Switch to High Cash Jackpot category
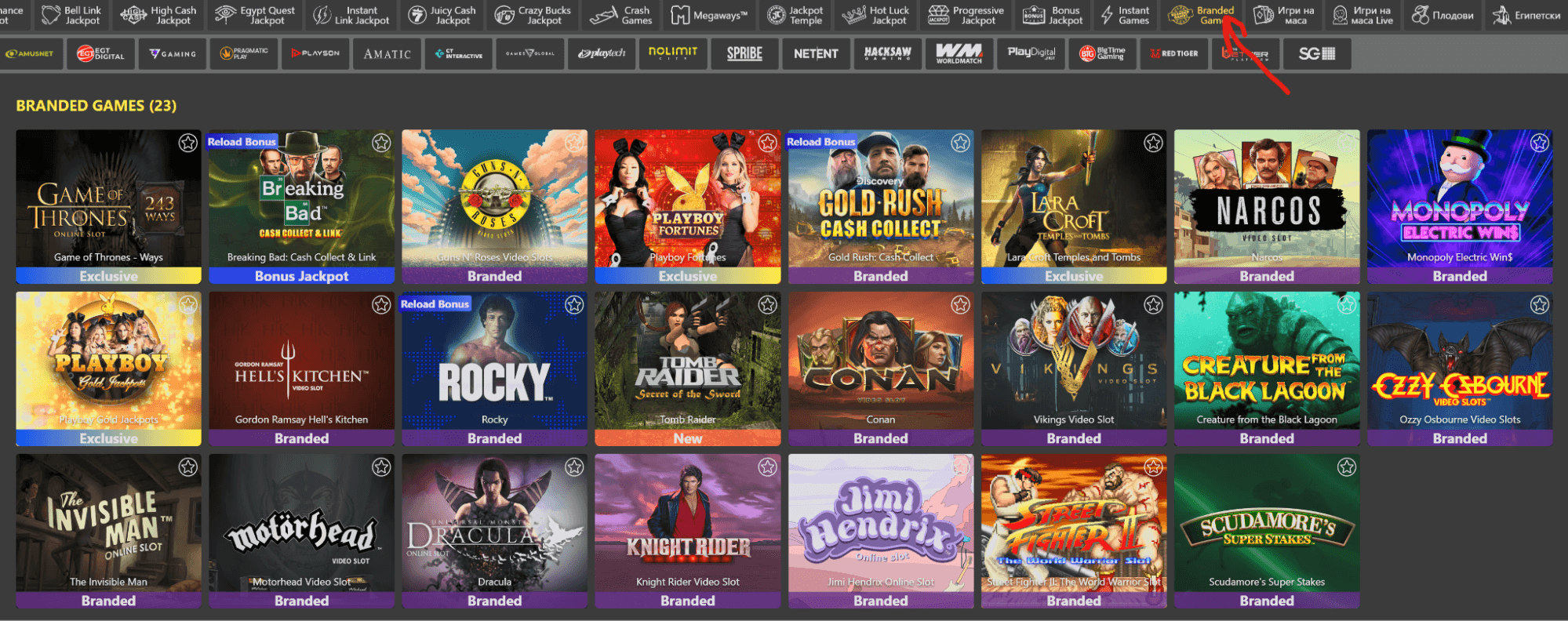This screenshot has width=1568, height=621. pos(158,15)
